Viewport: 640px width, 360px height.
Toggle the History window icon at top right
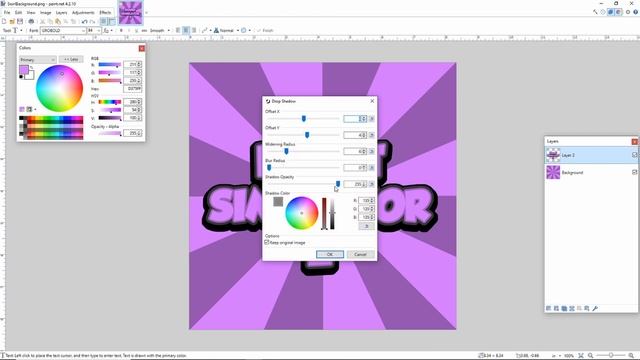(603, 12)
